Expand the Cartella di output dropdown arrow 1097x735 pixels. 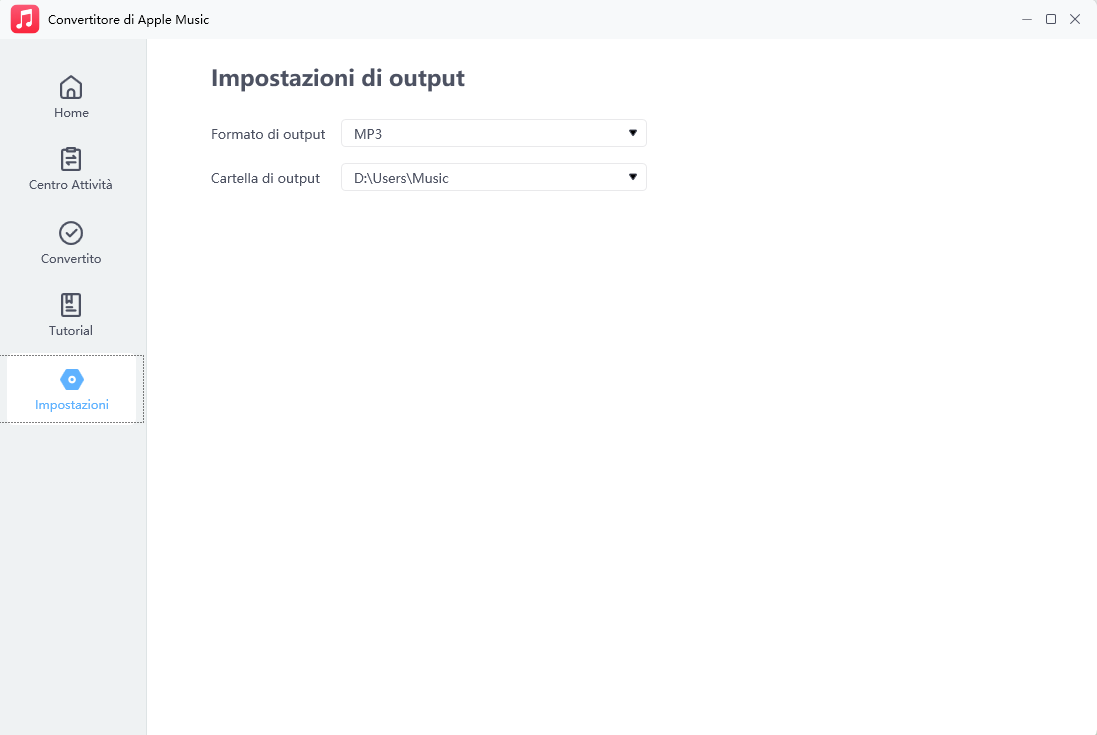(x=633, y=177)
